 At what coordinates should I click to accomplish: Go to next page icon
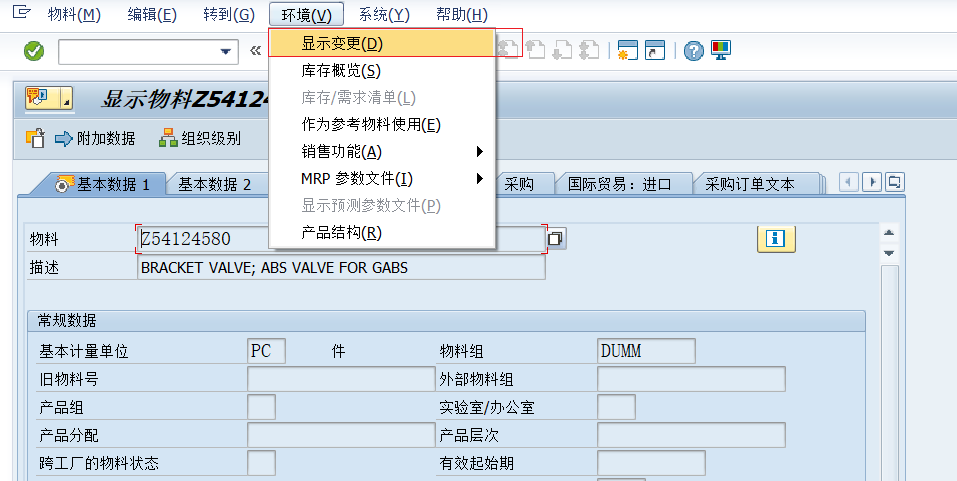click(x=562, y=50)
